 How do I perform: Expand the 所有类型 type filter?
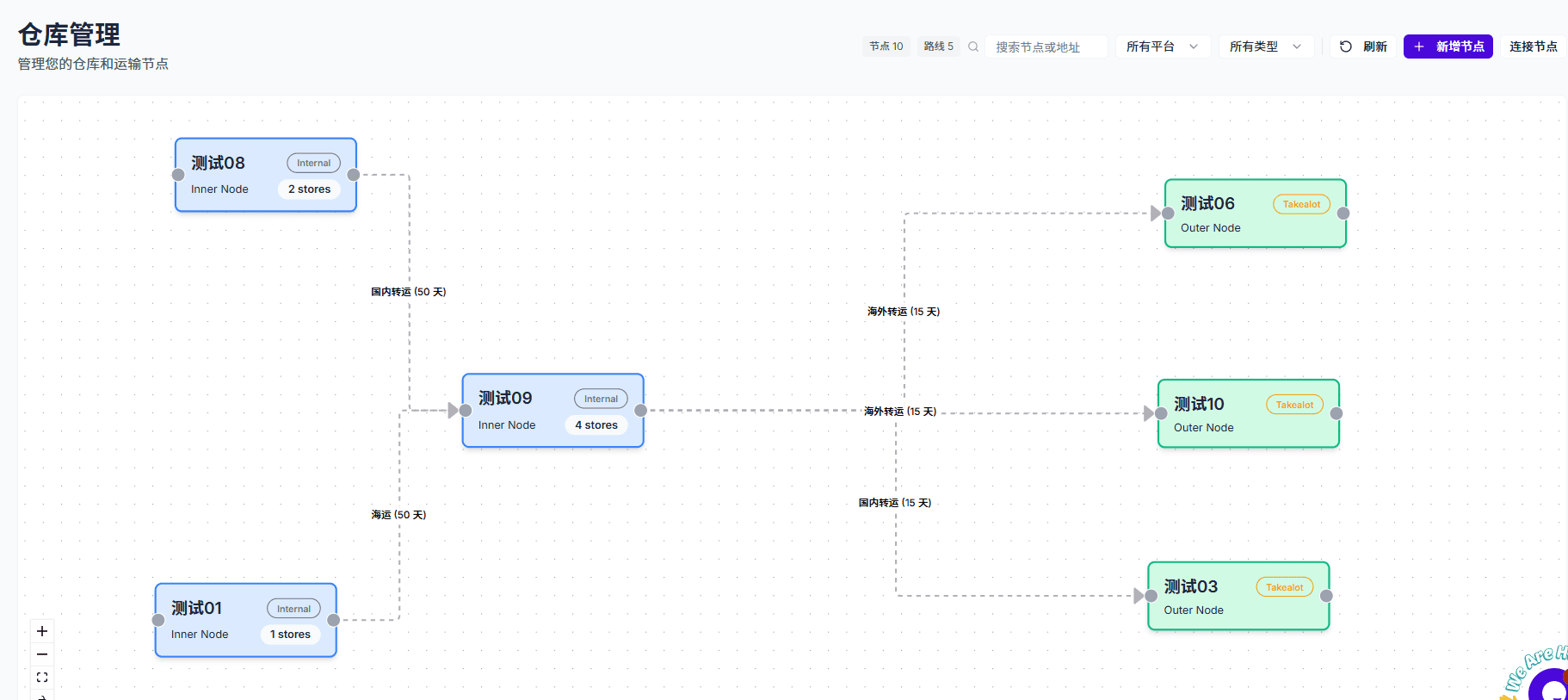(x=1265, y=46)
